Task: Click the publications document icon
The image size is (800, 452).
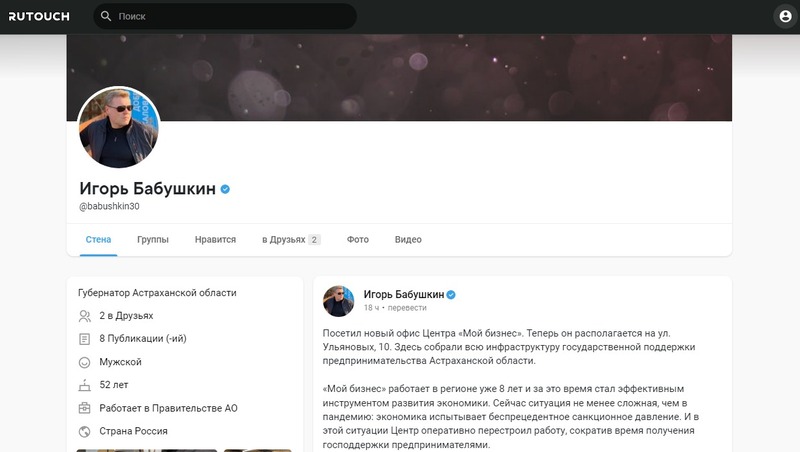Action: pos(85,339)
